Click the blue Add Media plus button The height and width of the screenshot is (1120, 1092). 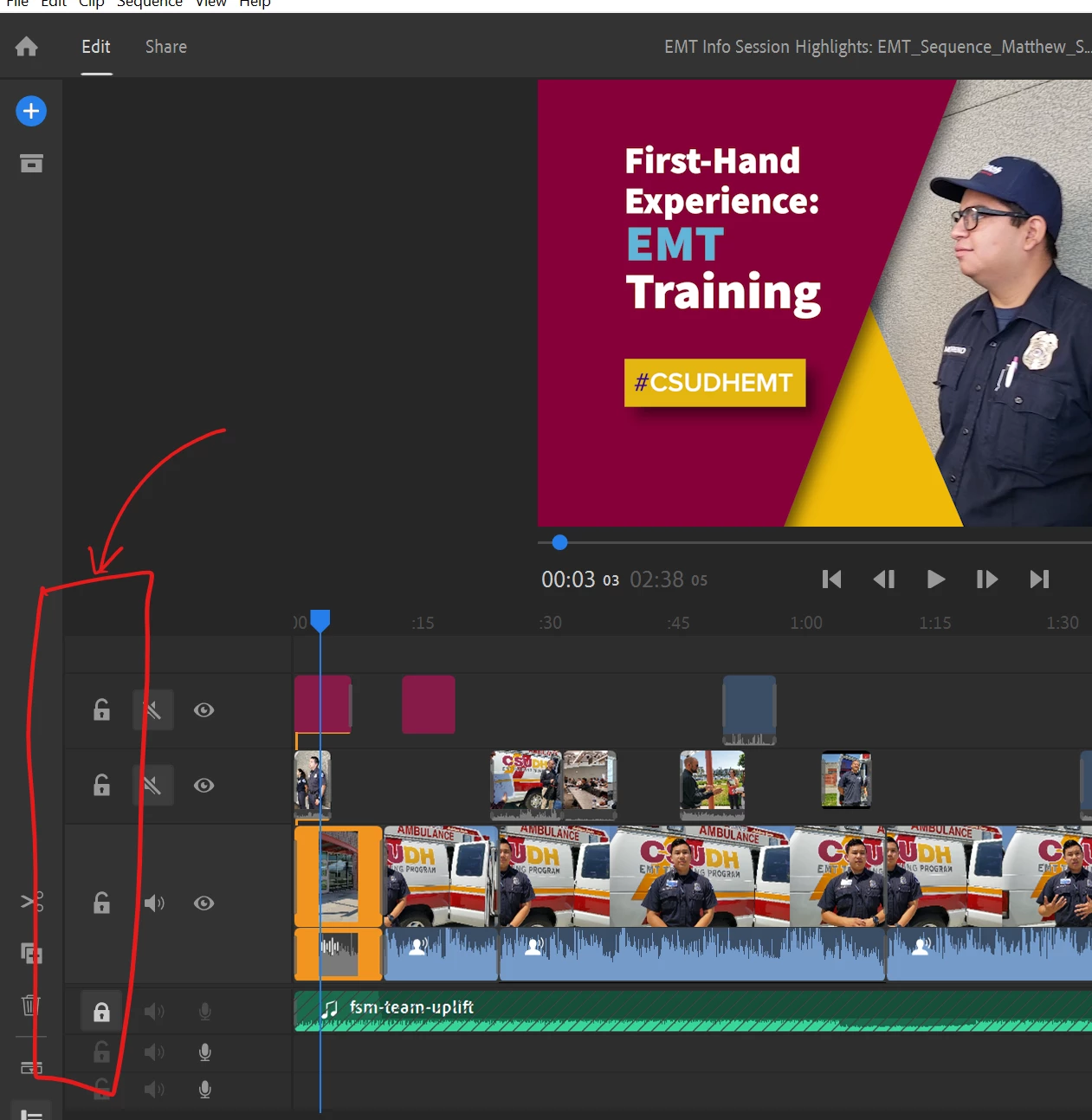coord(31,111)
